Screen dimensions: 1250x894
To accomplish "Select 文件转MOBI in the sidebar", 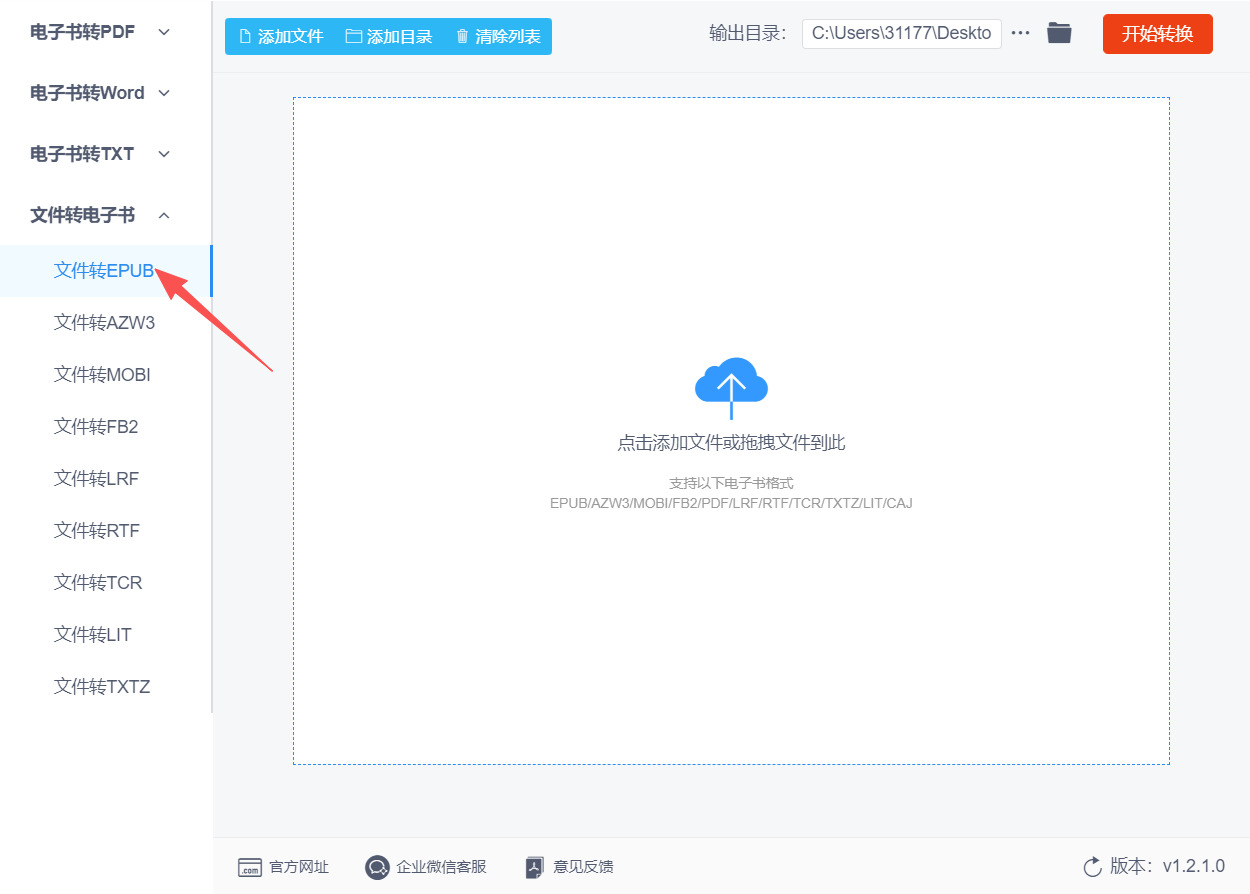I will [x=106, y=375].
